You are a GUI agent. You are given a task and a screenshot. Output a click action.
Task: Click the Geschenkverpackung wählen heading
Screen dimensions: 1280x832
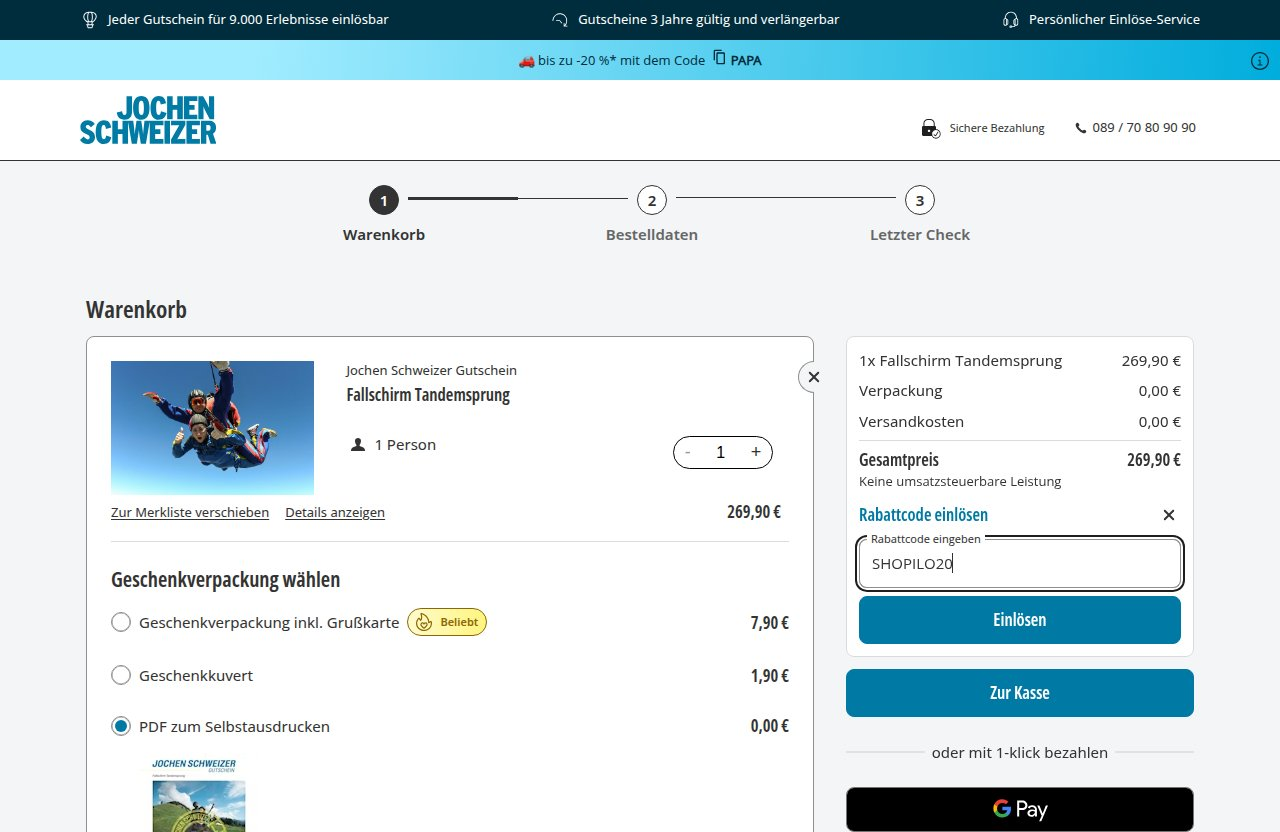tap(225, 580)
